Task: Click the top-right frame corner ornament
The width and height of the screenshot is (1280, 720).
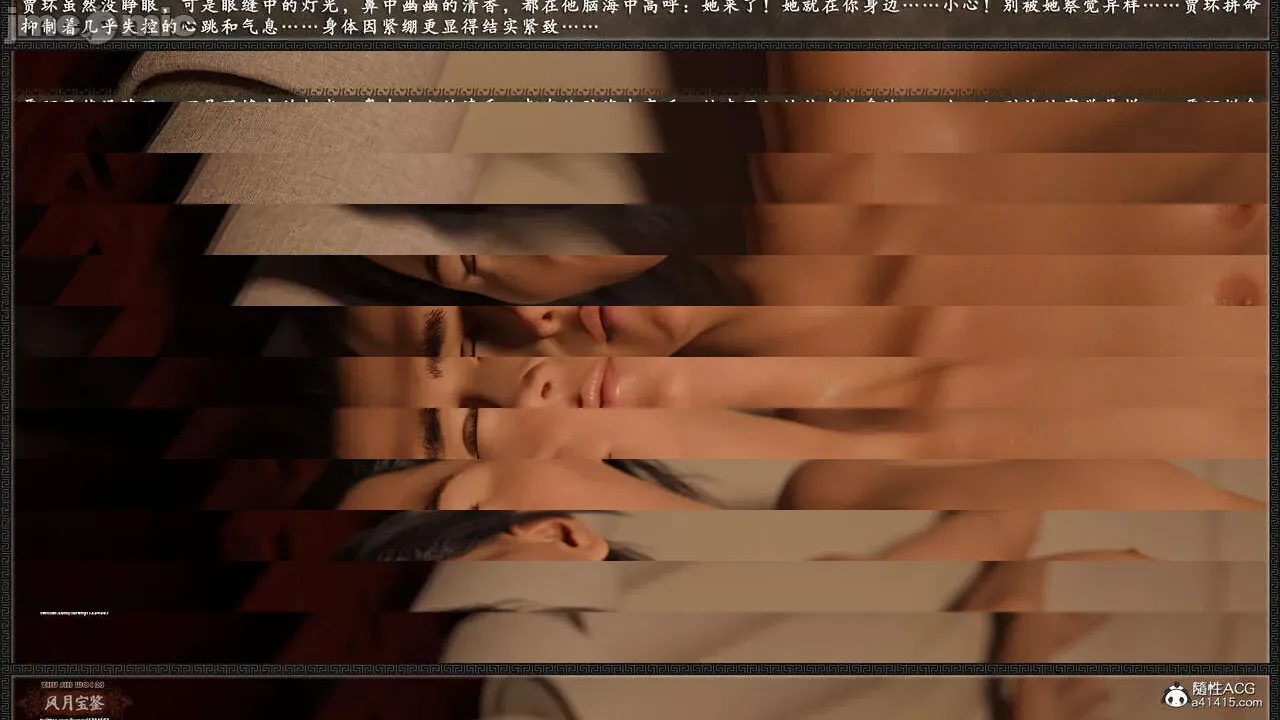Action: [1273, 46]
